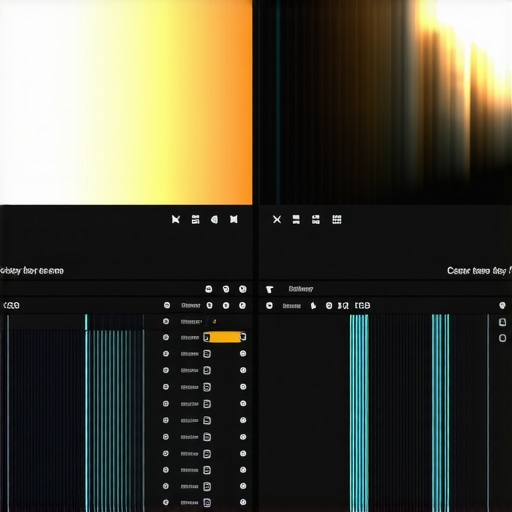Click the rounded square icon below the right-edge document icon
Image resolution: width=512 pixels, height=512 pixels.
pos(502,338)
